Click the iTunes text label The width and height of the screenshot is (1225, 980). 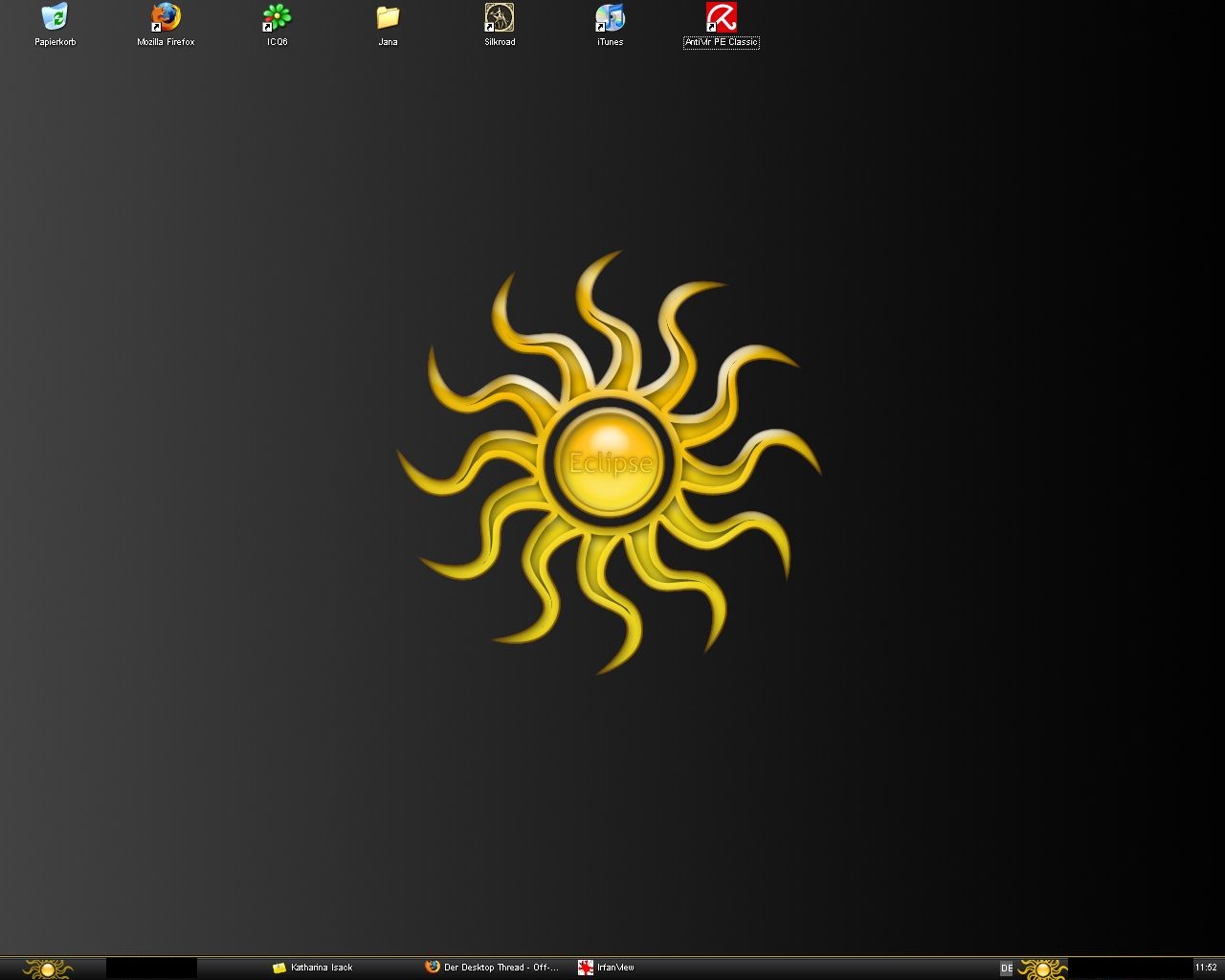(610, 42)
